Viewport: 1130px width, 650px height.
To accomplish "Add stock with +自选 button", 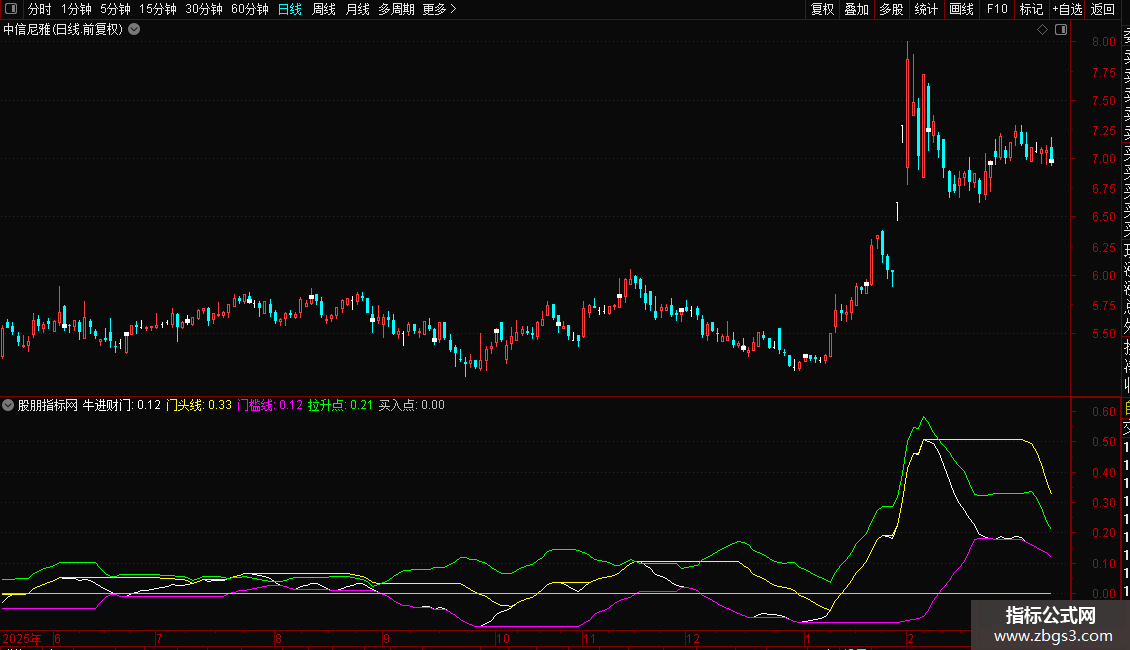I will point(1067,10).
